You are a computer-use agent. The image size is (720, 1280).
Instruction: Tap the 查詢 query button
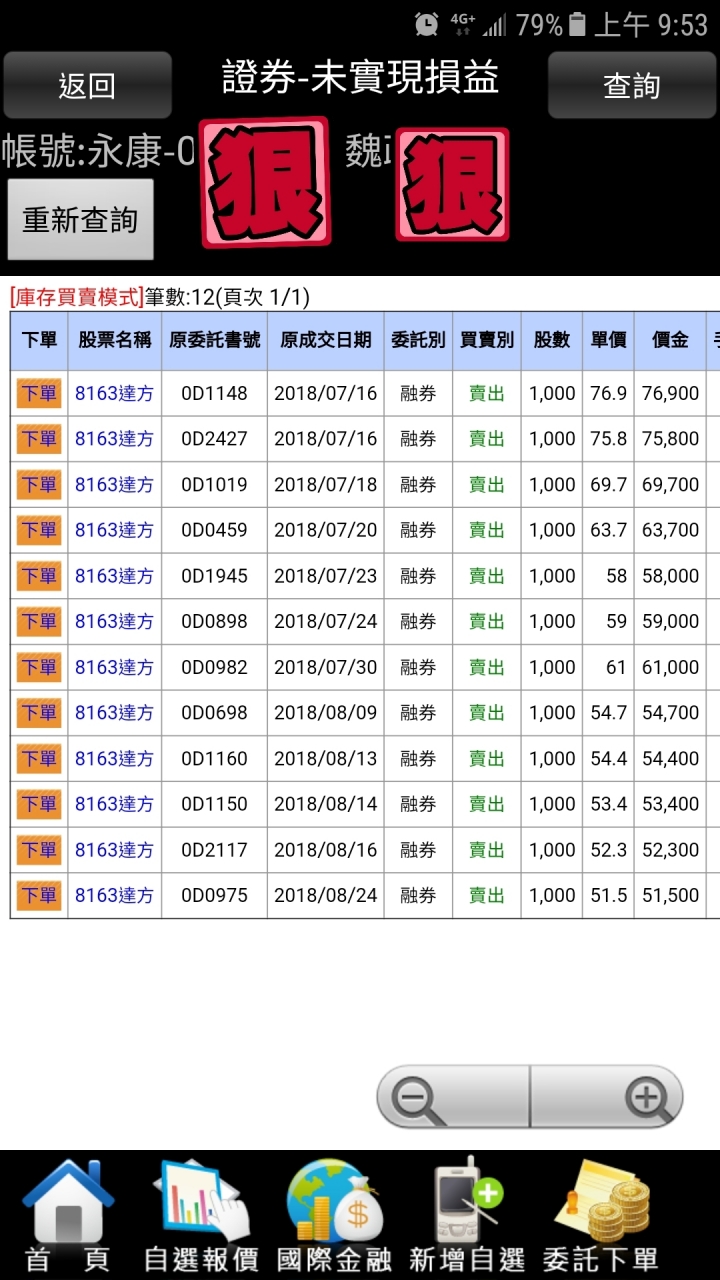click(x=632, y=85)
